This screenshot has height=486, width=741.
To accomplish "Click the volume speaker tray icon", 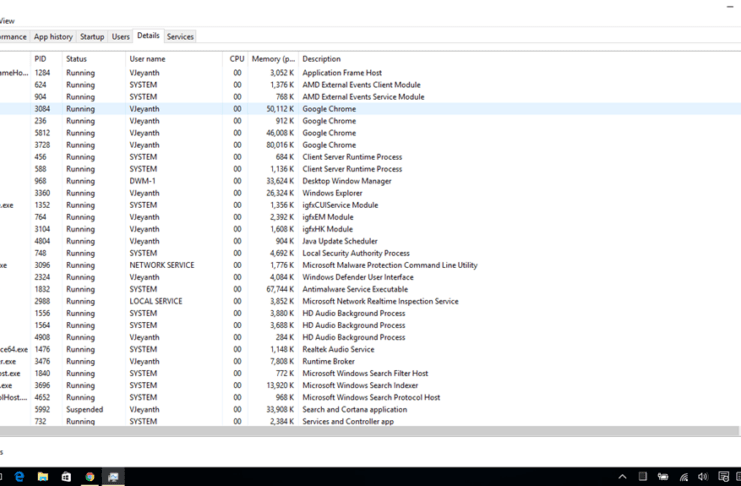I will pos(703,477).
